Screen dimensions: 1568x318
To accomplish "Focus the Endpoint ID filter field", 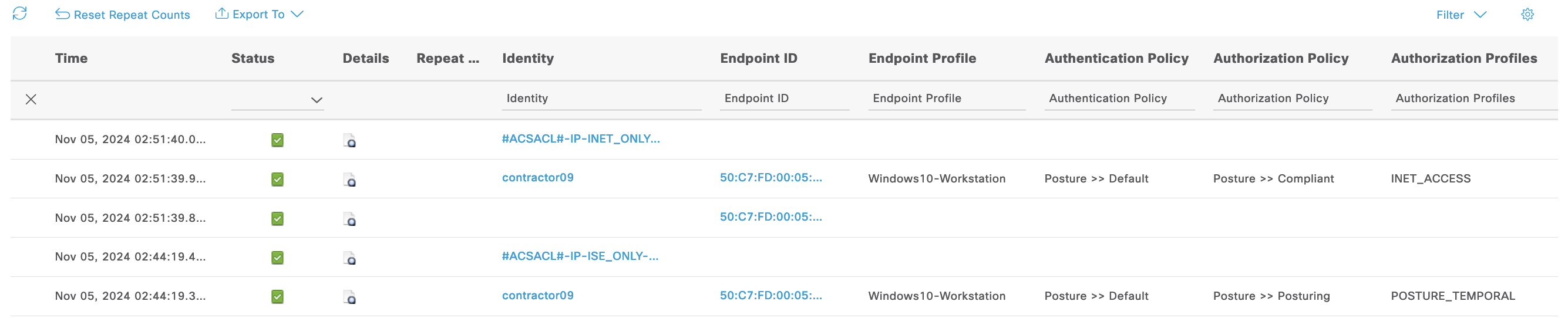I will 784,99.
